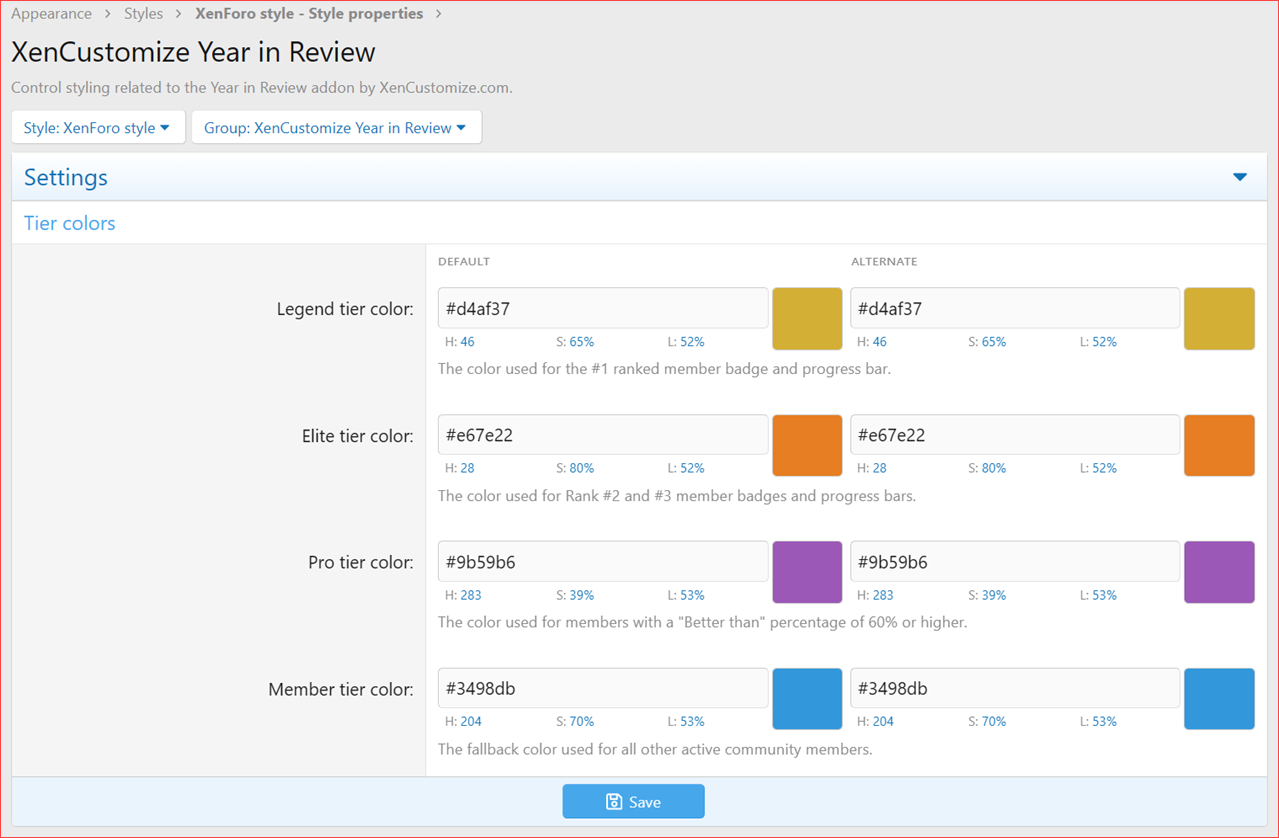1279x838 pixels.
Task: Select default Member tier blue swatch
Action: [807, 699]
